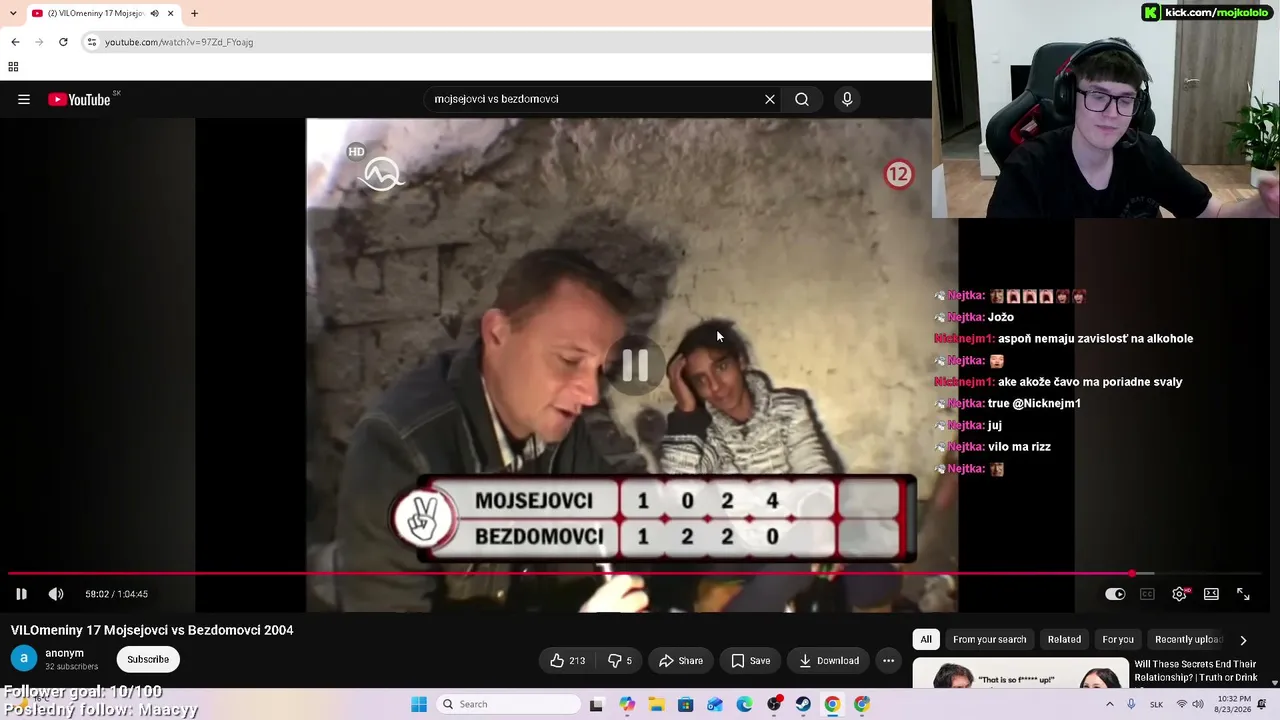Open the tab search dropdown arrow
Image resolution: width=1280 pixels, height=720 pixels.
[13, 13]
